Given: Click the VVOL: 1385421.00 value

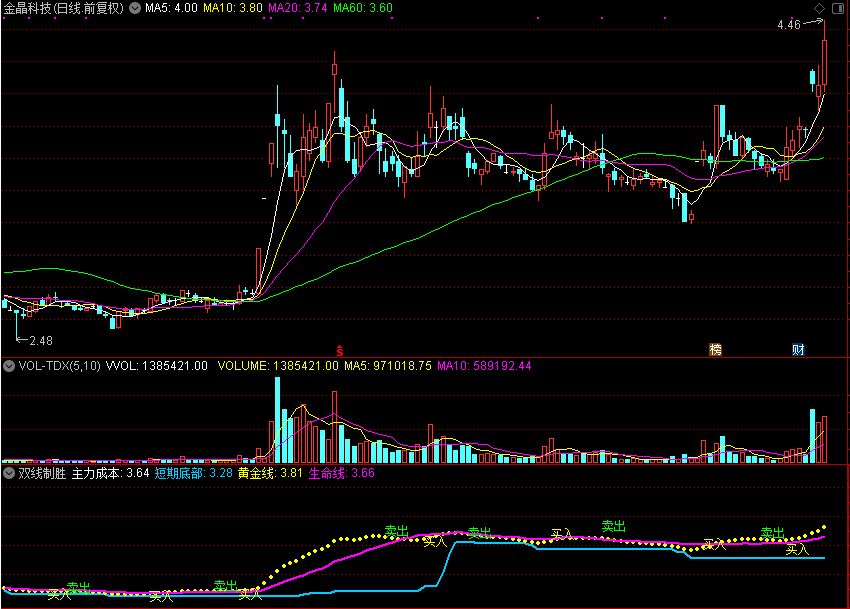Looking at the screenshot, I should click(x=157, y=366).
